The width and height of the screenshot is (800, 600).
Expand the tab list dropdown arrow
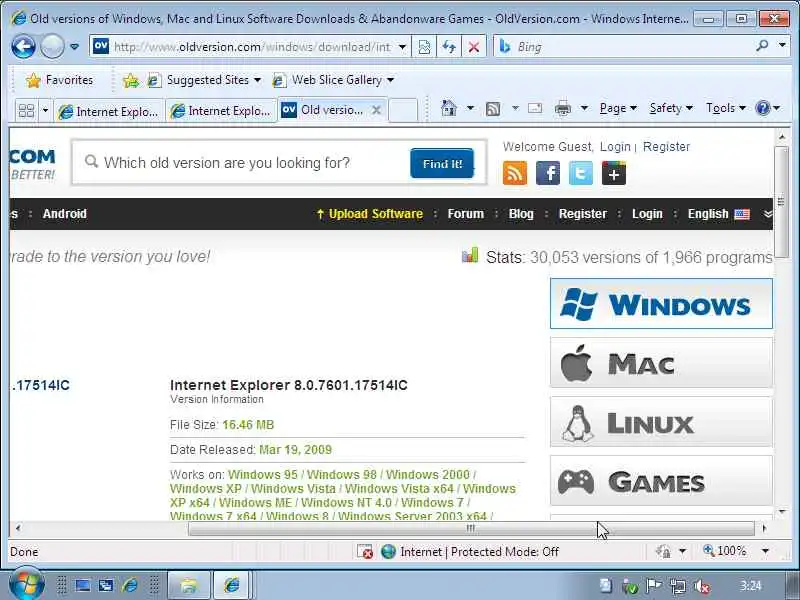click(45, 110)
